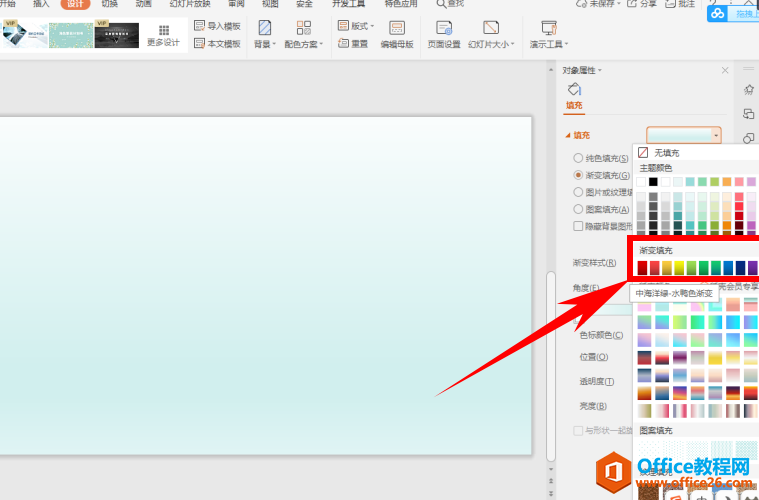
Task: Switch to Transitions (切换) tab
Action: point(109,4)
